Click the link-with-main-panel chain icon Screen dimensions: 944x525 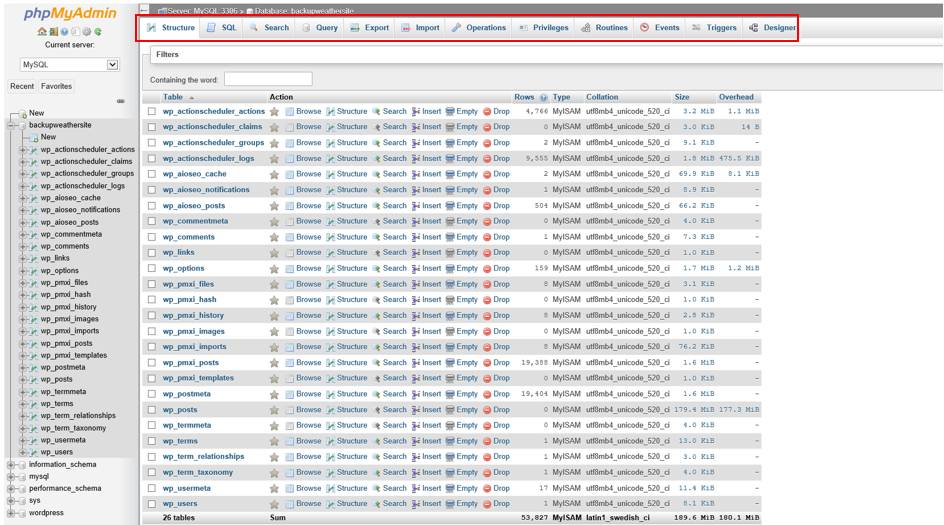[x=121, y=101]
